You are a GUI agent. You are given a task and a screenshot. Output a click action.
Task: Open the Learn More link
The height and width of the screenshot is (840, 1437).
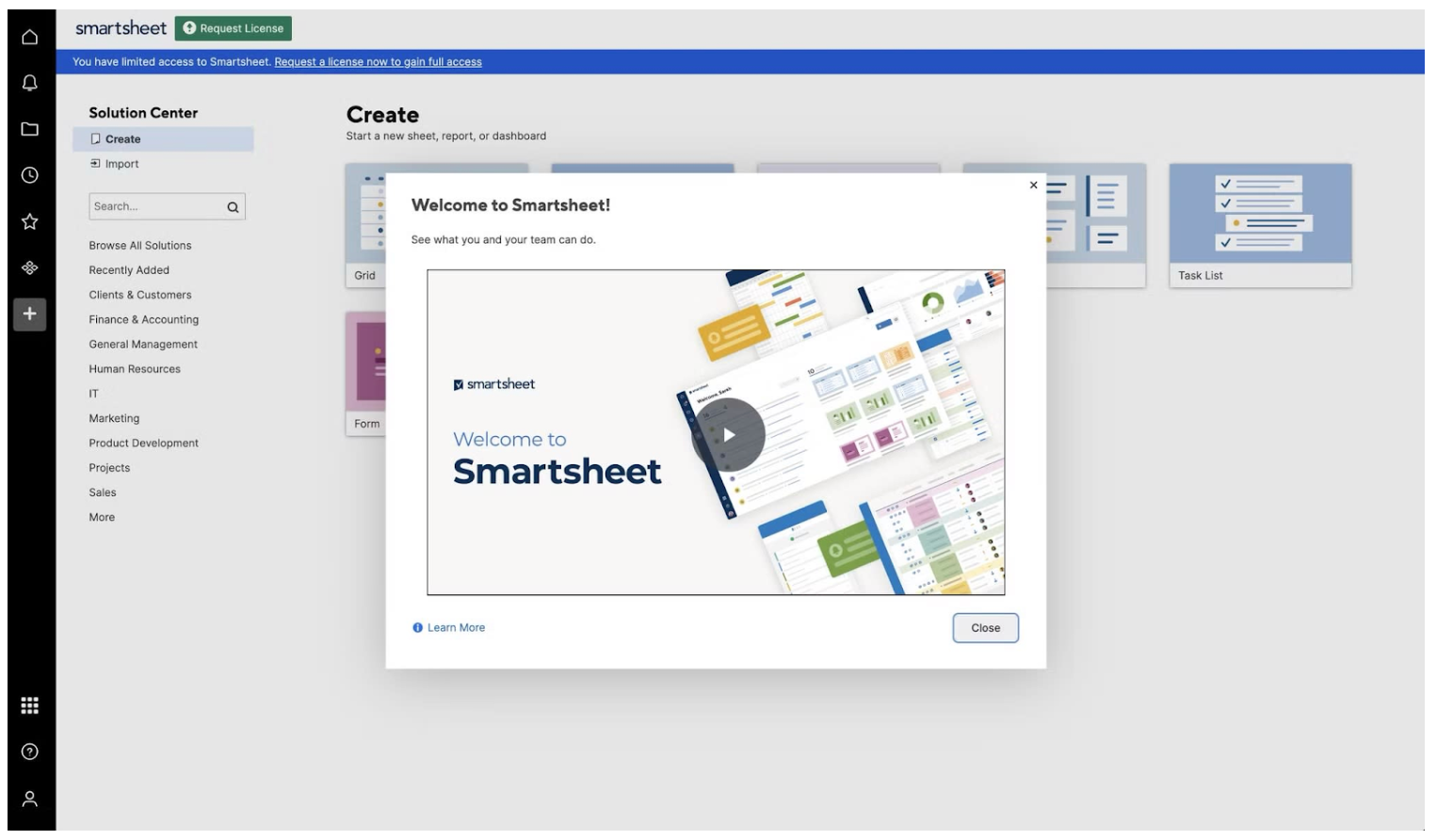coord(455,626)
